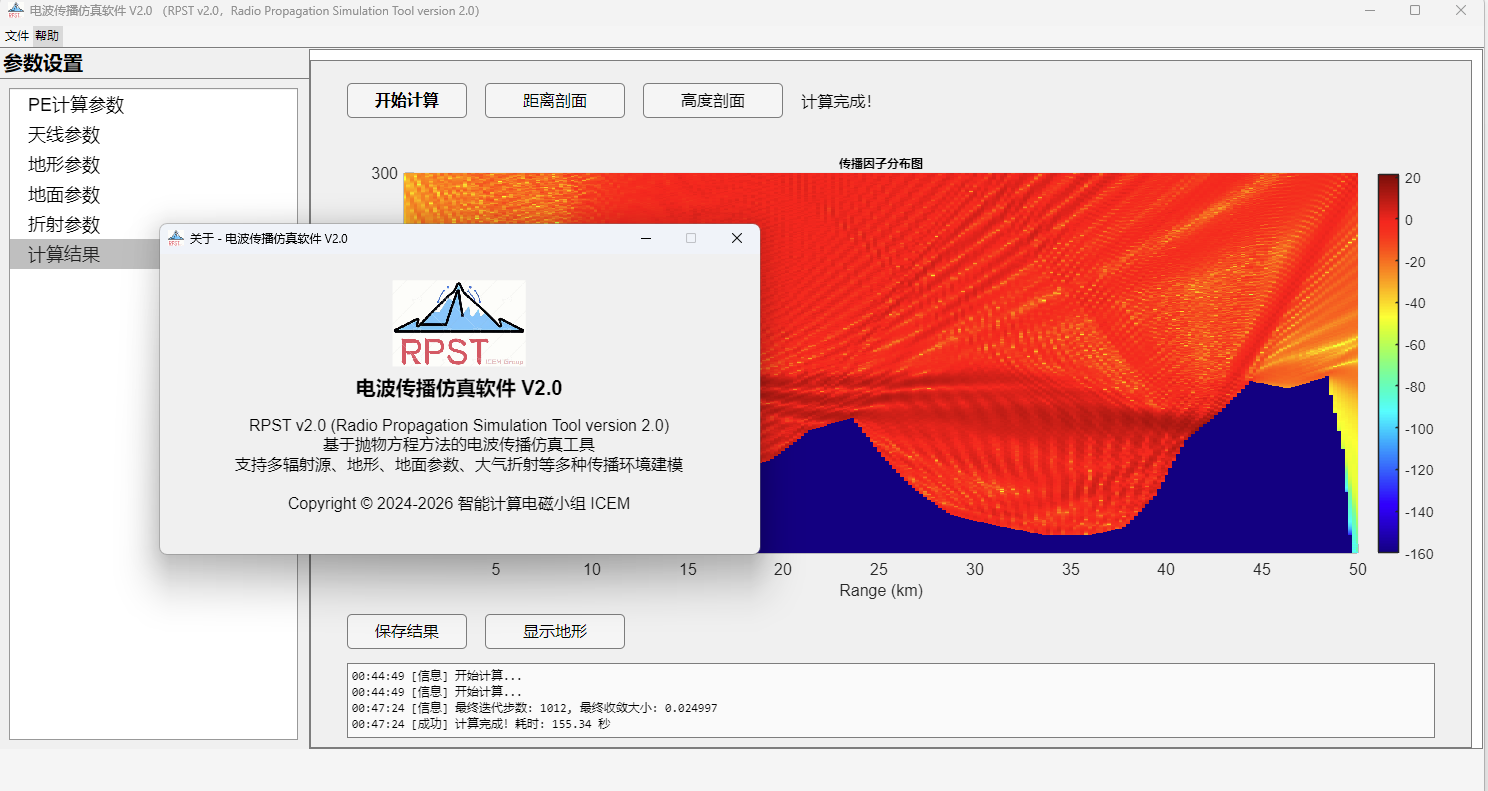The width and height of the screenshot is (1488, 791).
Task: Click the About dialog title bar icon
Action: pyautogui.click(x=176, y=238)
